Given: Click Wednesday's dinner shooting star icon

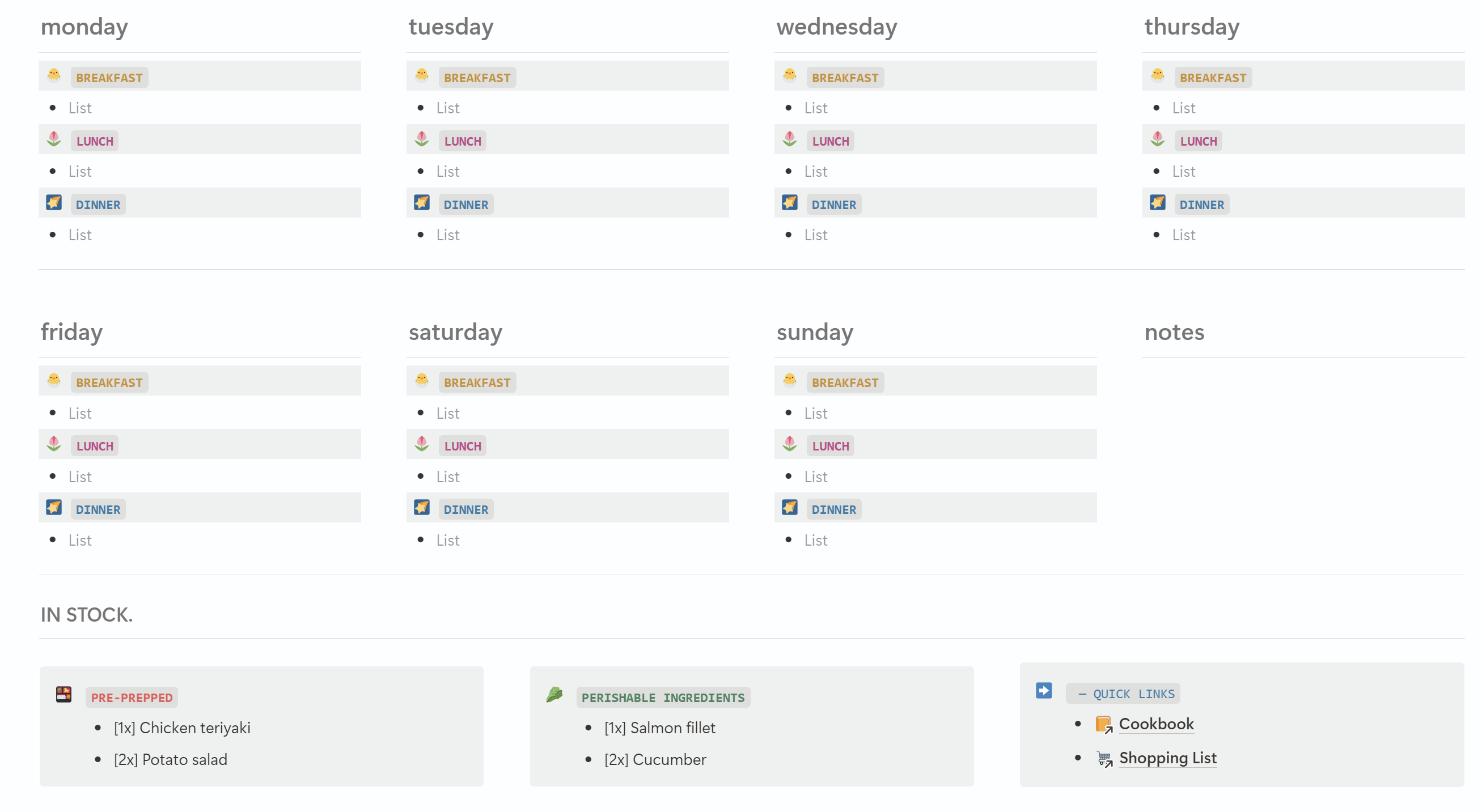Looking at the screenshot, I should click(x=789, y=202).
